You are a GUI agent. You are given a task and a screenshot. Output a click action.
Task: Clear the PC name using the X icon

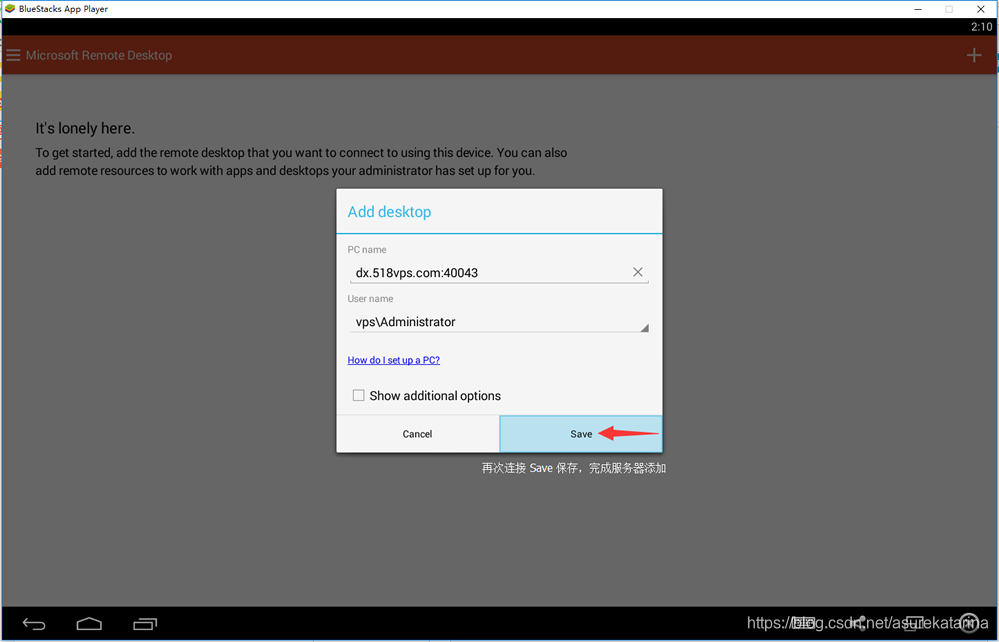click(637, 271)
